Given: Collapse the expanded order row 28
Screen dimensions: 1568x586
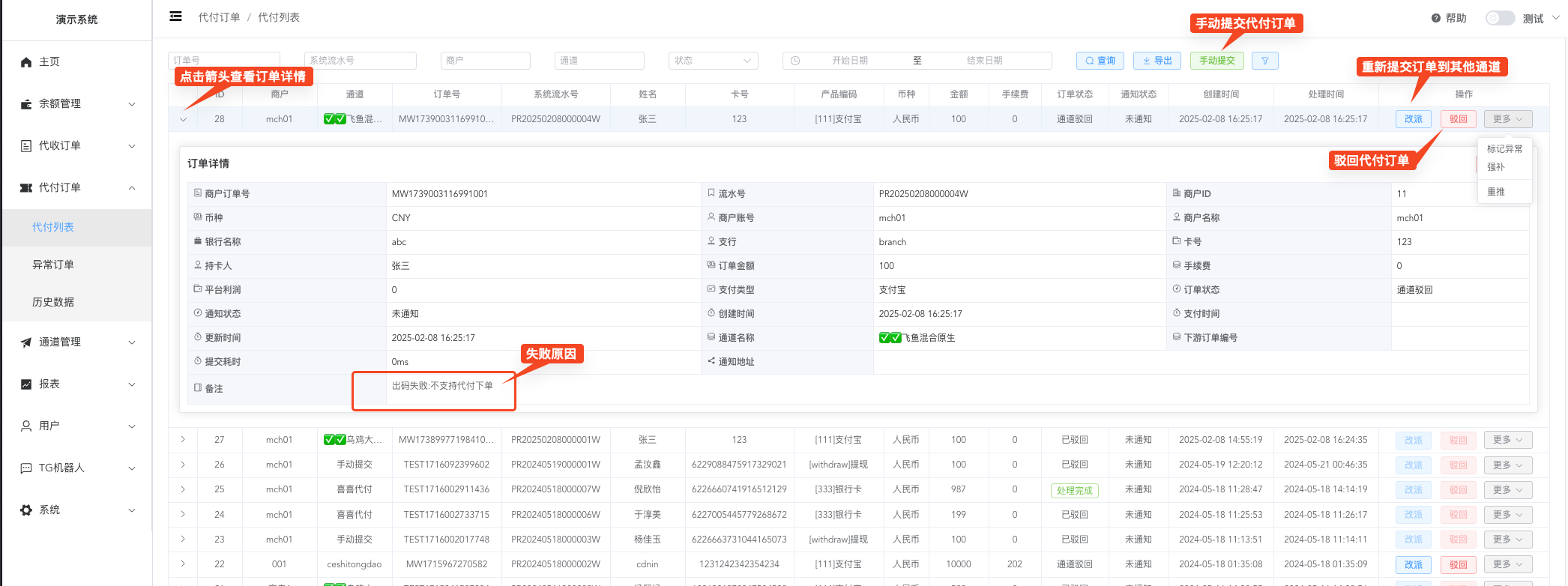Looking at the screenshot, I should point(183,119).
